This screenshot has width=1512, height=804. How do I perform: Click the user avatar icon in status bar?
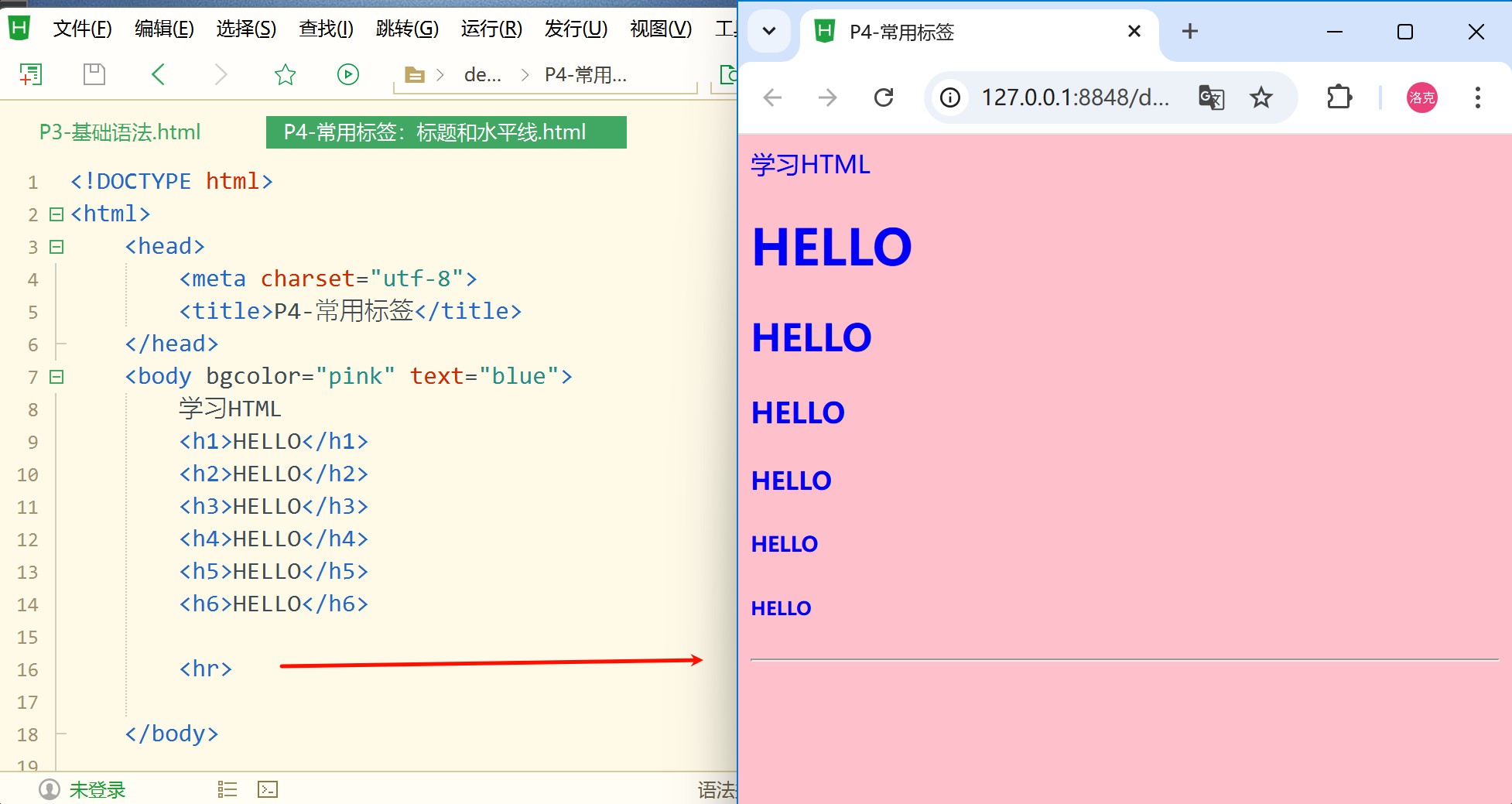(50, 789)
